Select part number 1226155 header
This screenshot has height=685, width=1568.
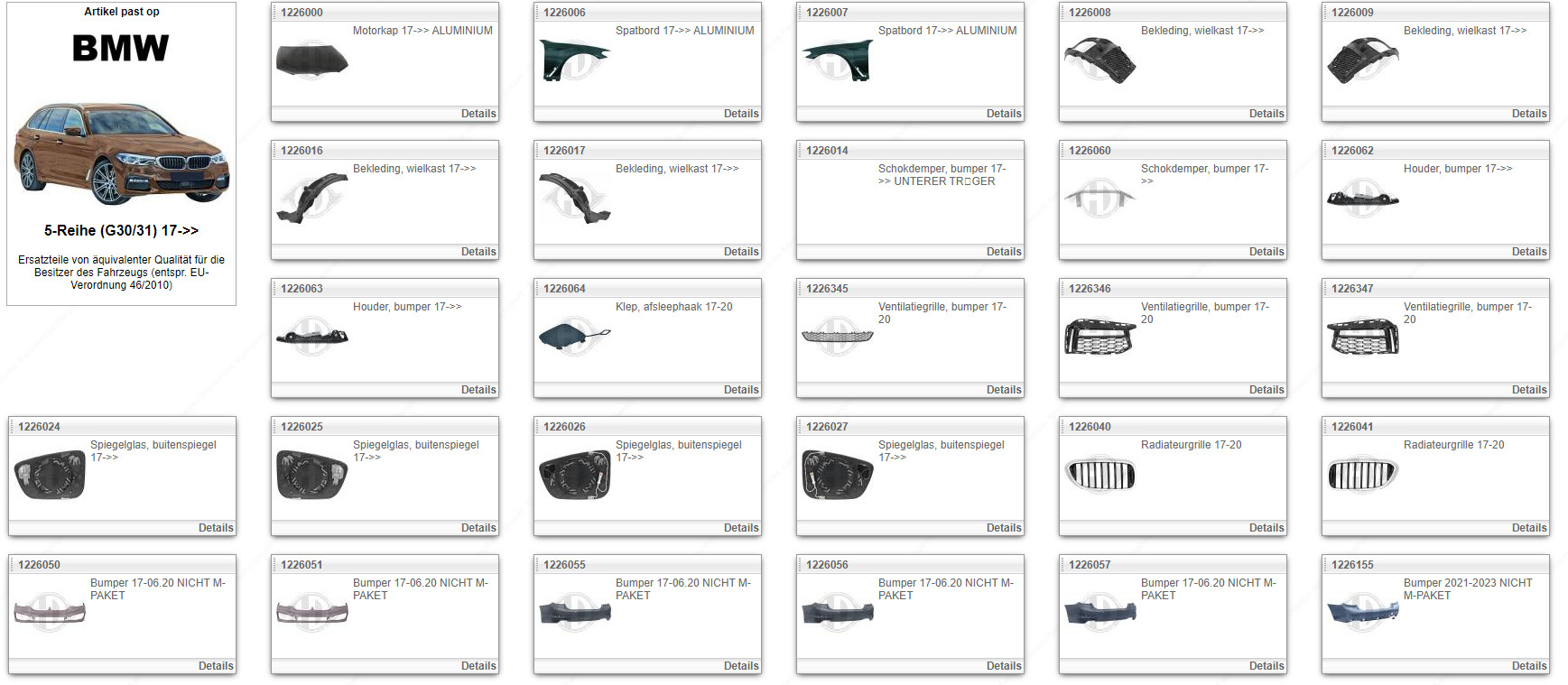click(1352, 565)
